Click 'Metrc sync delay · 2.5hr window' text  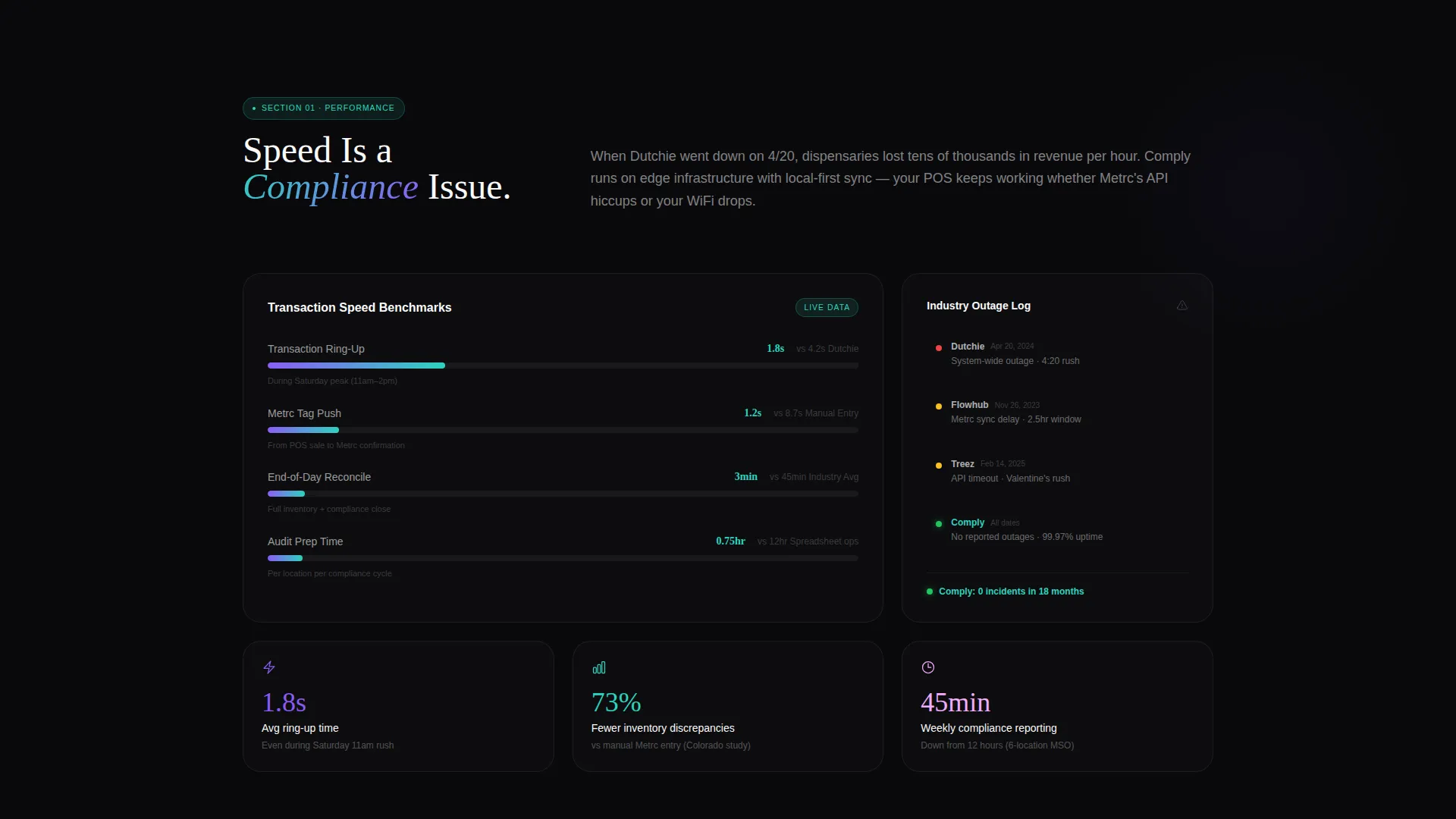(1016, 419)
